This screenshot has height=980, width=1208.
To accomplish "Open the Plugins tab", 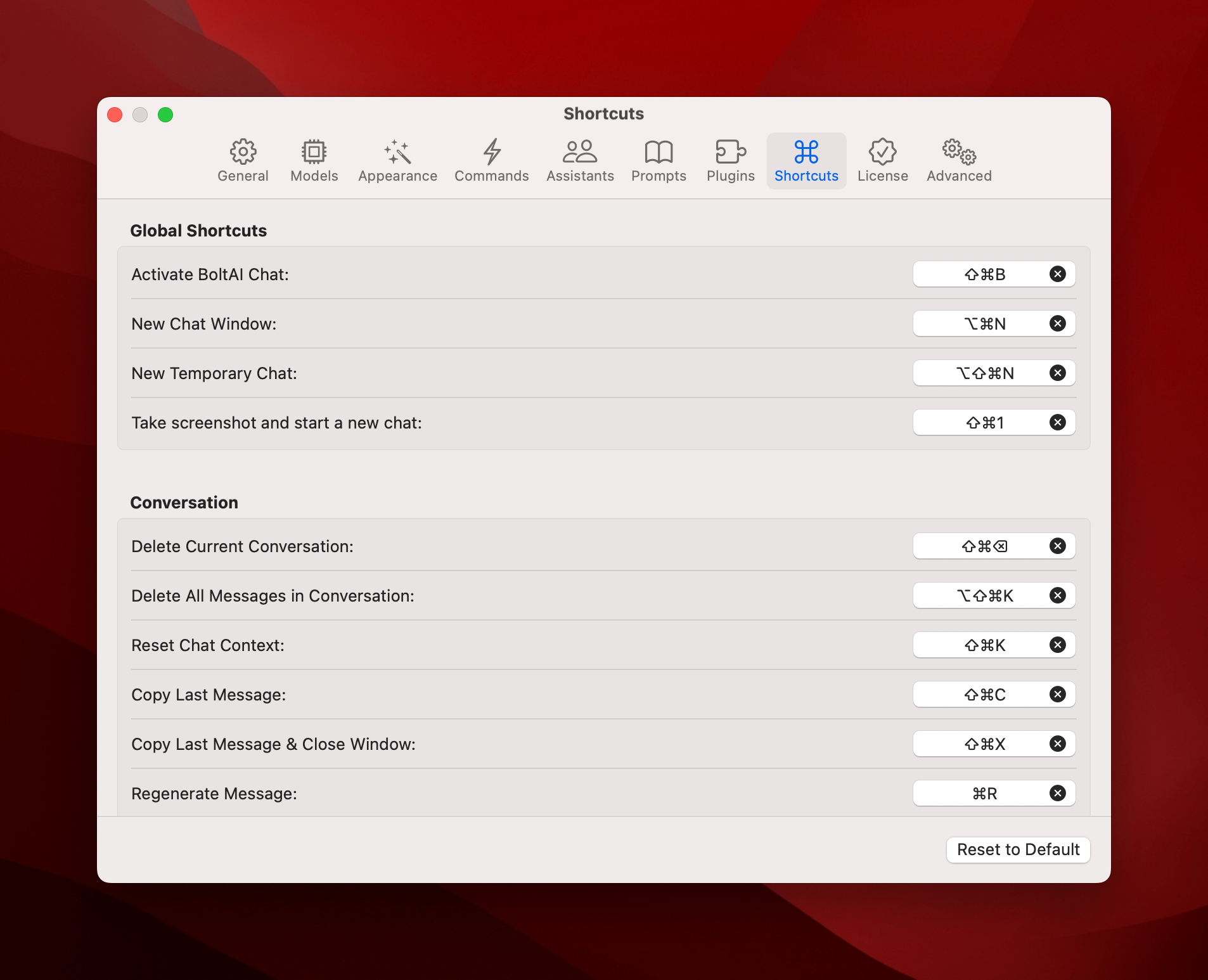I will (x=730, y=161).
